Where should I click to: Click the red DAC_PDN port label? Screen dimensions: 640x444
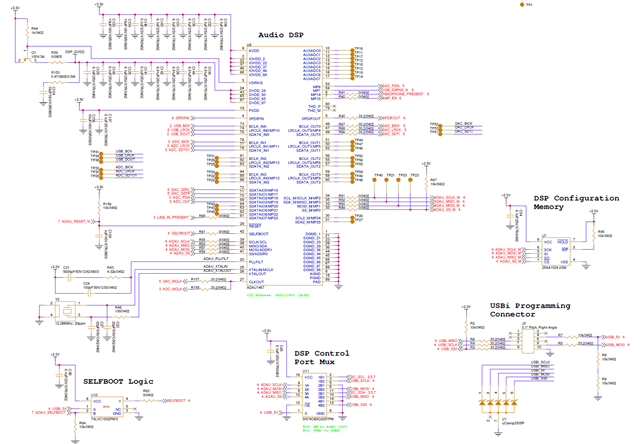click(391, 86)
